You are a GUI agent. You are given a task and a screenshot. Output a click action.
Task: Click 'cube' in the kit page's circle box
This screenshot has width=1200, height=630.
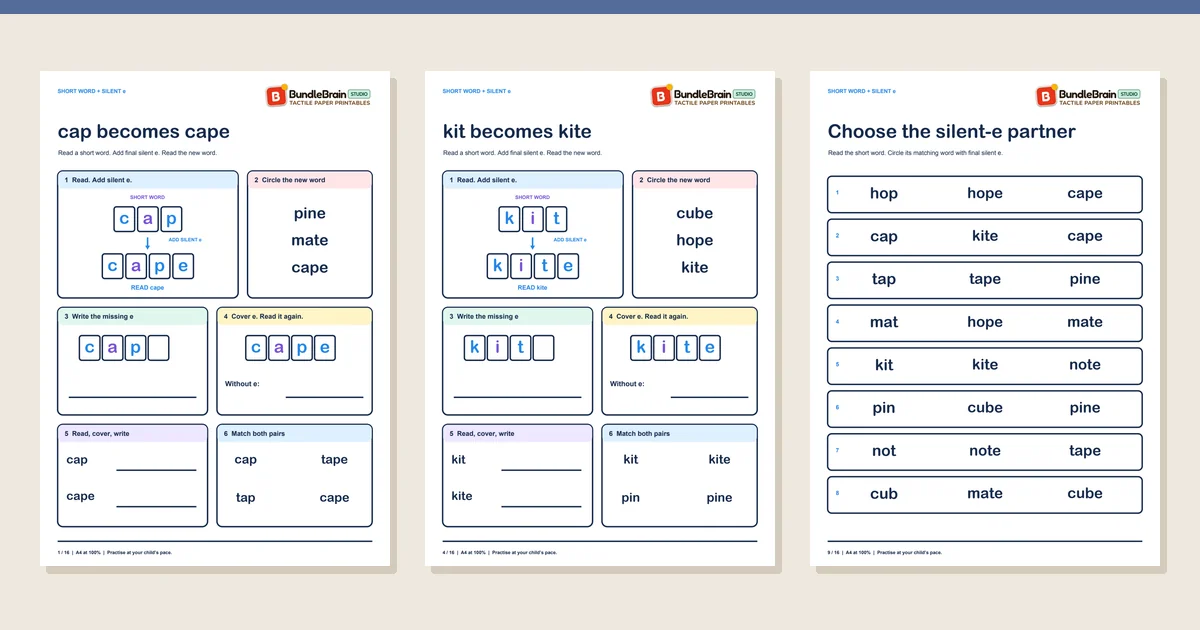[x=695, y=213]
